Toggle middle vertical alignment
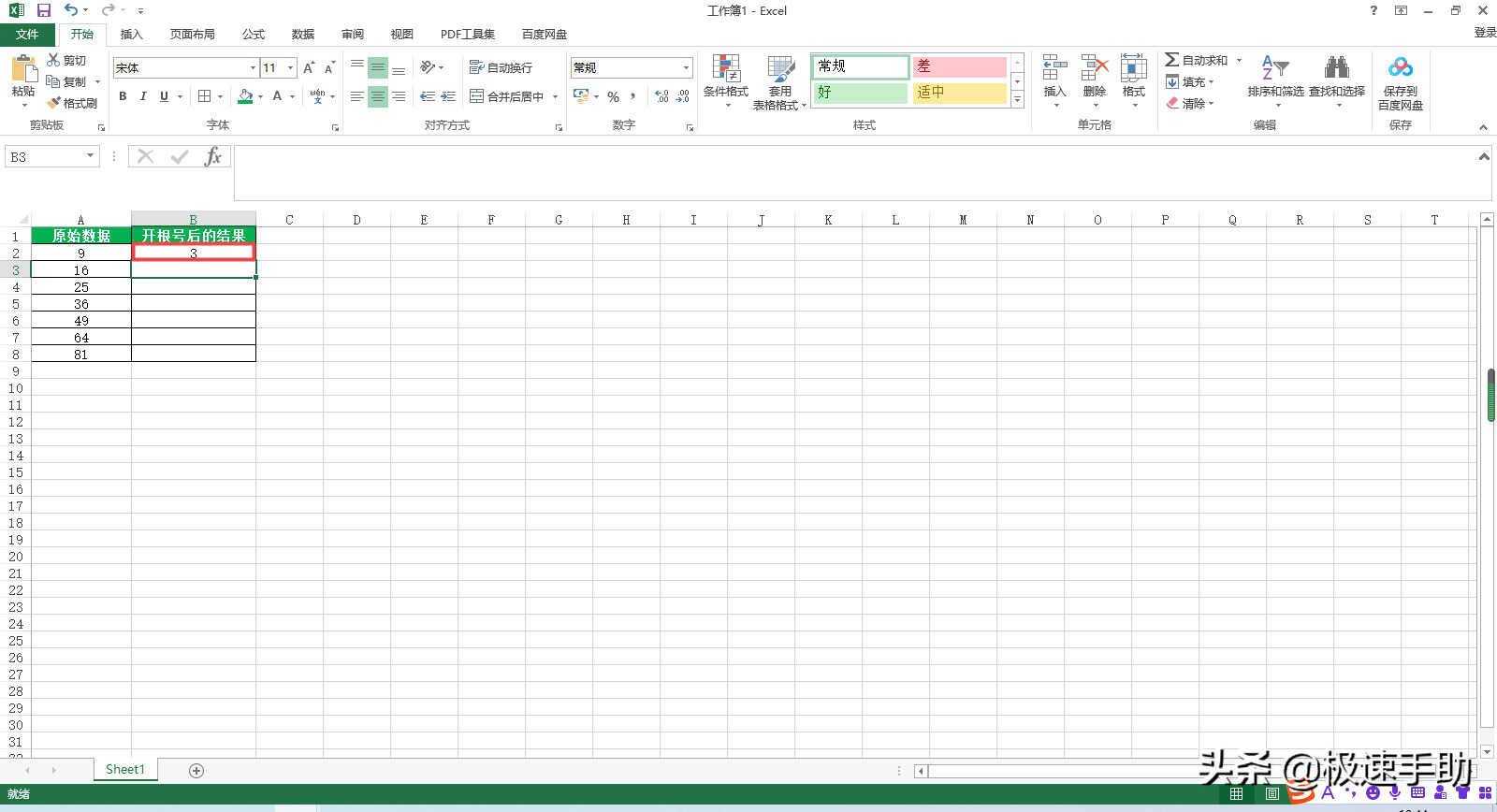 pyautogui.click(x=378, y=67)
